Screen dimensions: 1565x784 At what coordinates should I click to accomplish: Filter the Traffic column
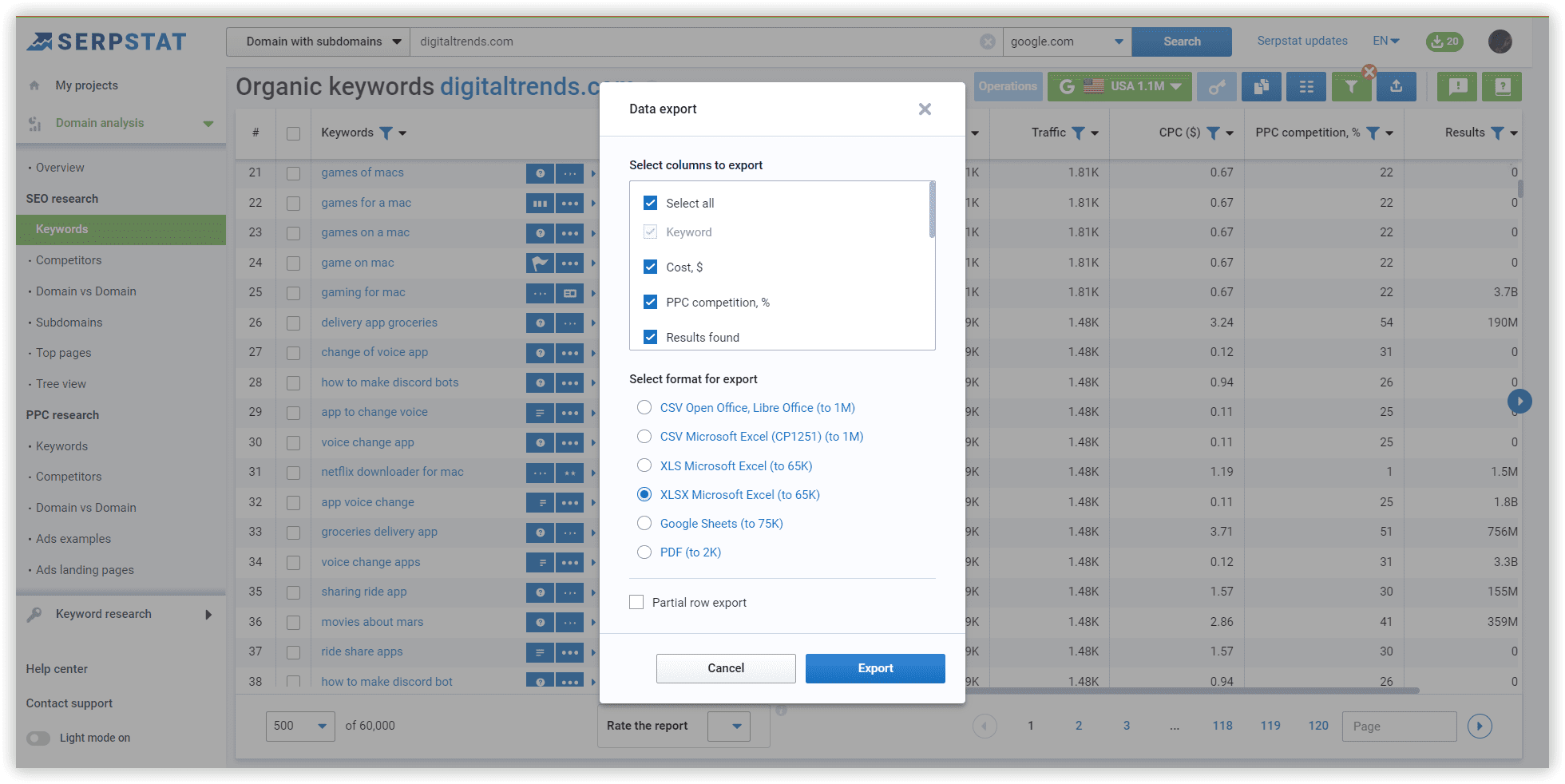(1078, 133)
